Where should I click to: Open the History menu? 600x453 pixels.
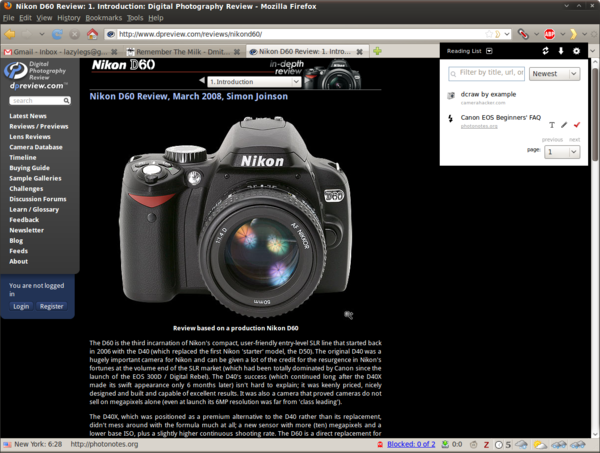point(69,18)
